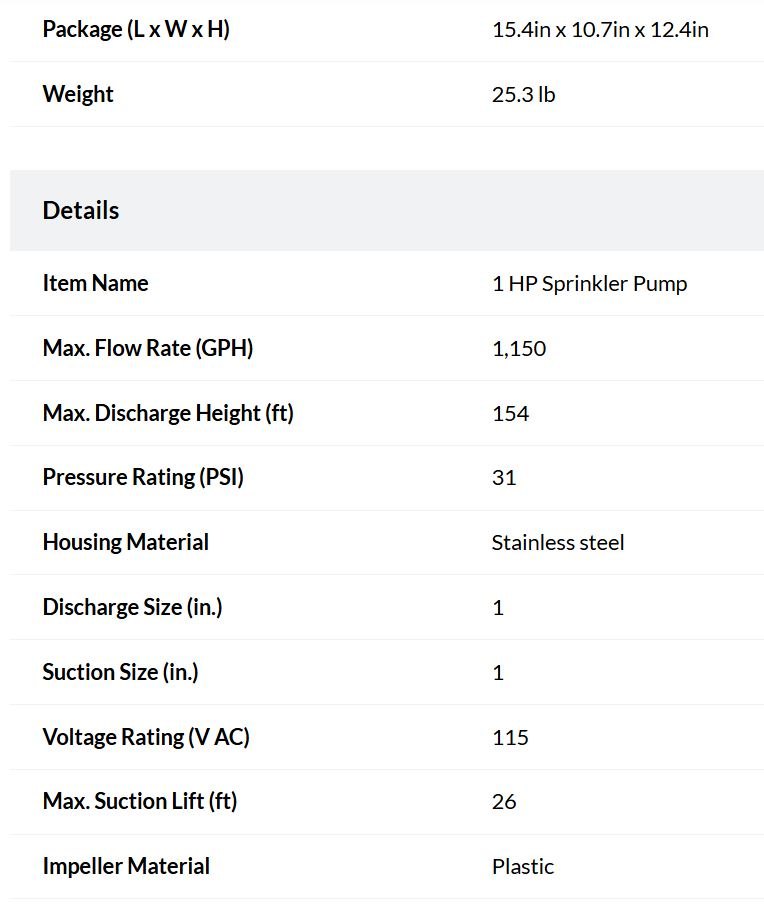764x911 pixels.
Task: Click the Plastic impeller material value
Action: 523,867
